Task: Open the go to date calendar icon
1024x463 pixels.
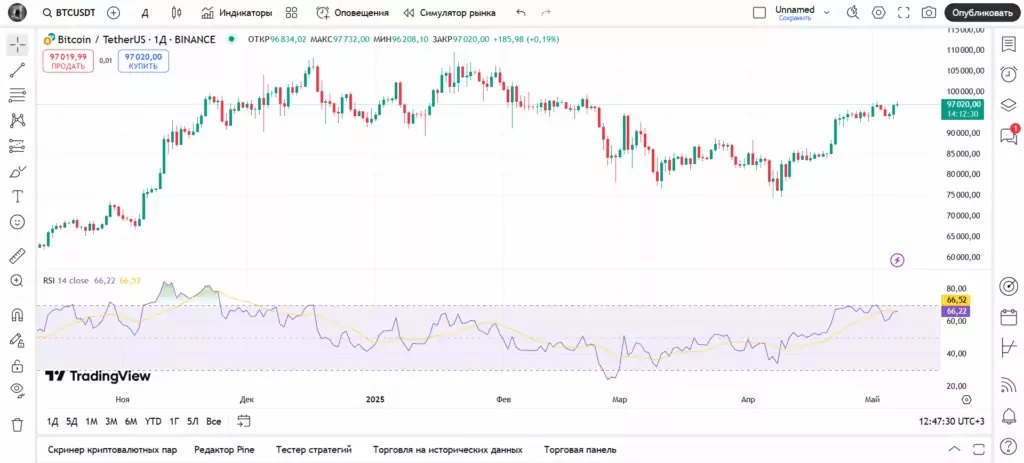Action: tap(244, 421)
